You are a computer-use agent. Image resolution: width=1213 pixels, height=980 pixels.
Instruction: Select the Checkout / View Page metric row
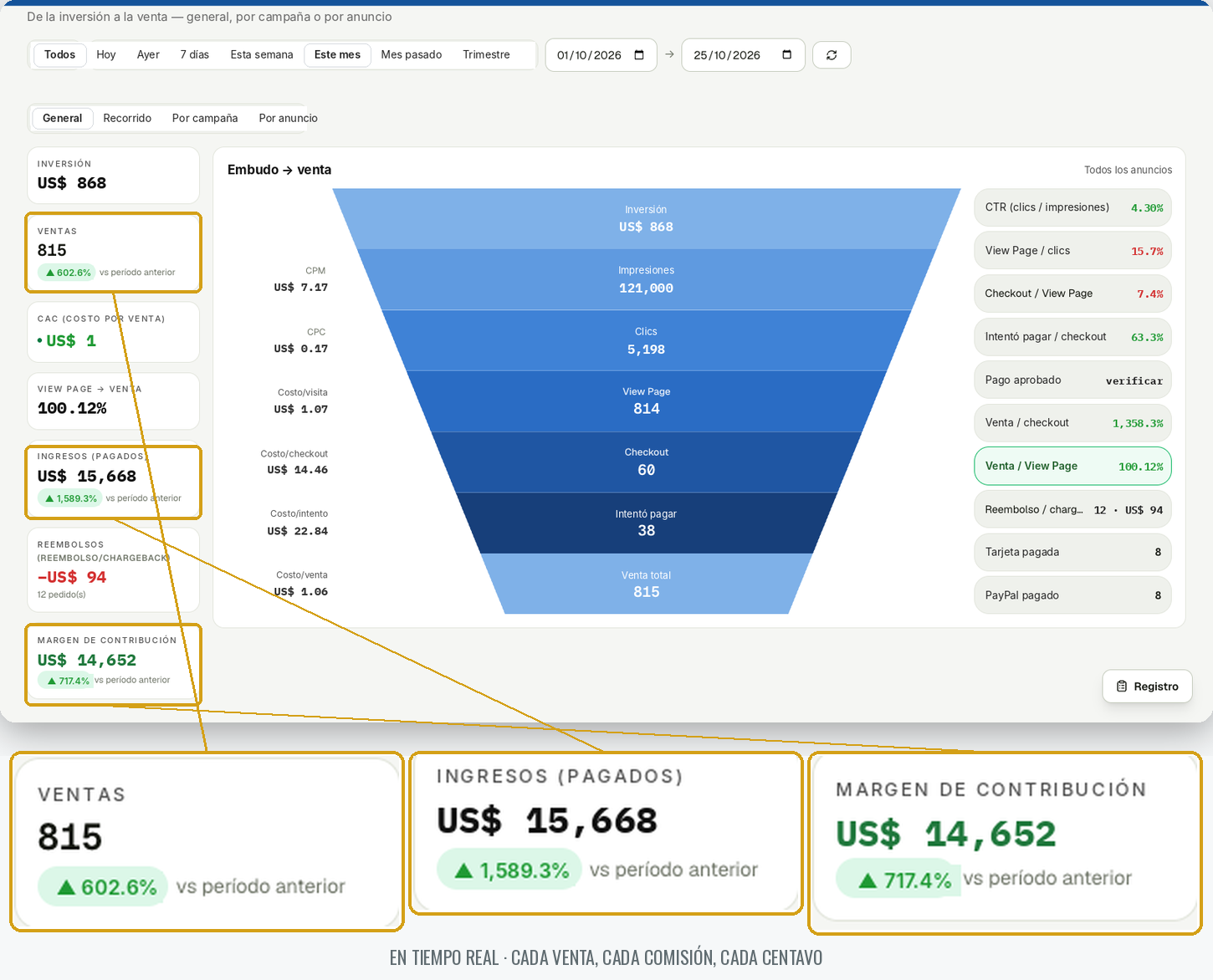(x=1072, y=293)
